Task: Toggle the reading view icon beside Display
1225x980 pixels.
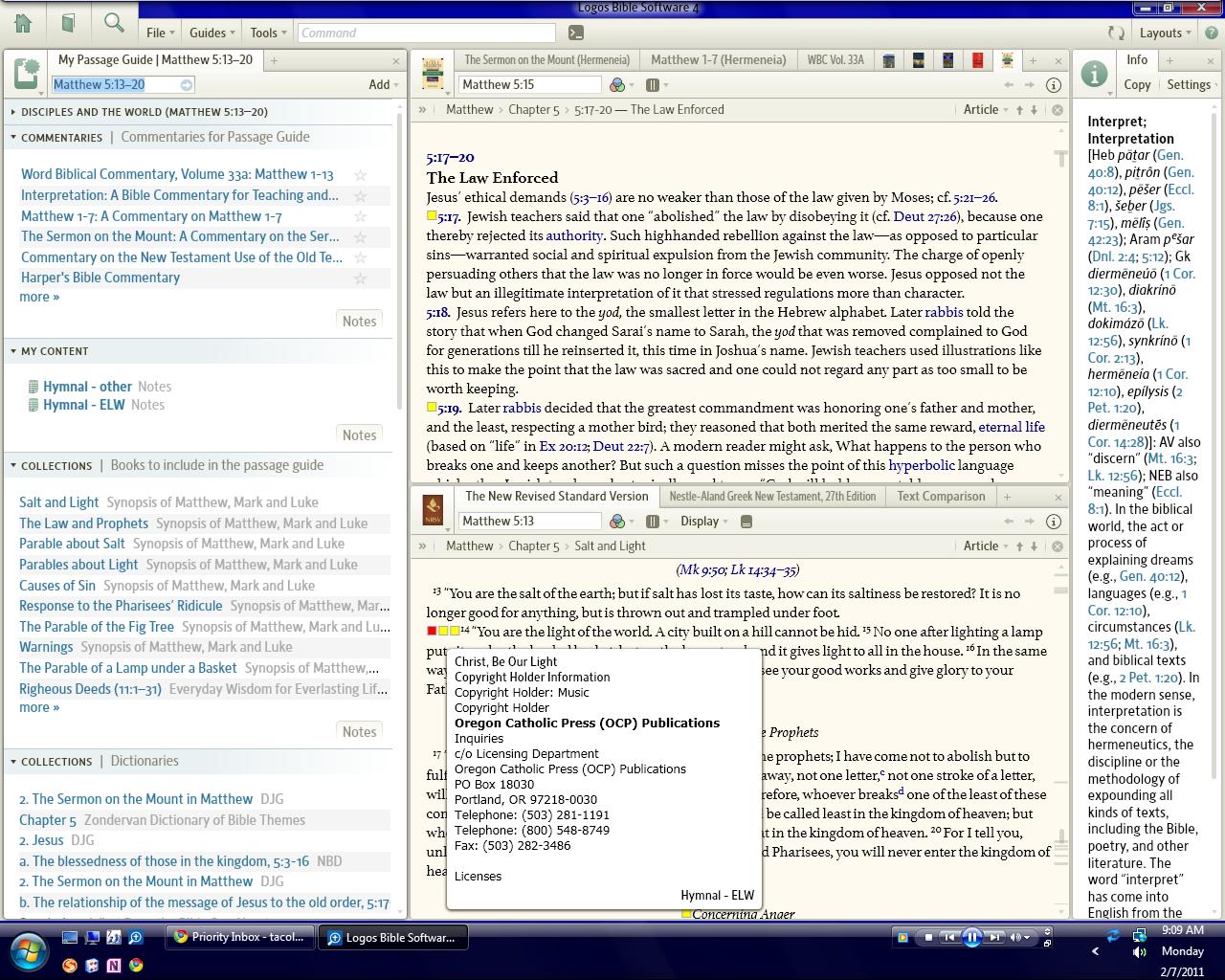Action: tap(746, 522)
